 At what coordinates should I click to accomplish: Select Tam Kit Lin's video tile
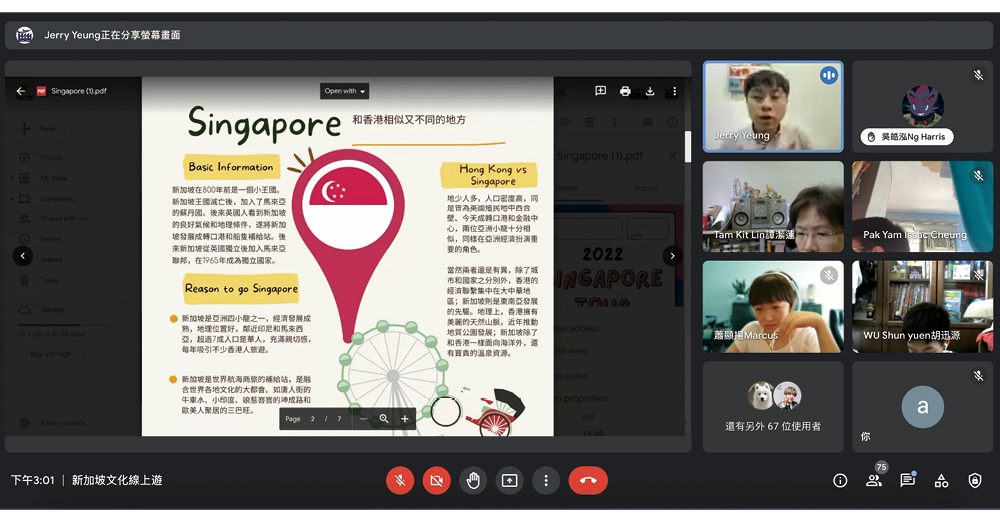point(773,206)
